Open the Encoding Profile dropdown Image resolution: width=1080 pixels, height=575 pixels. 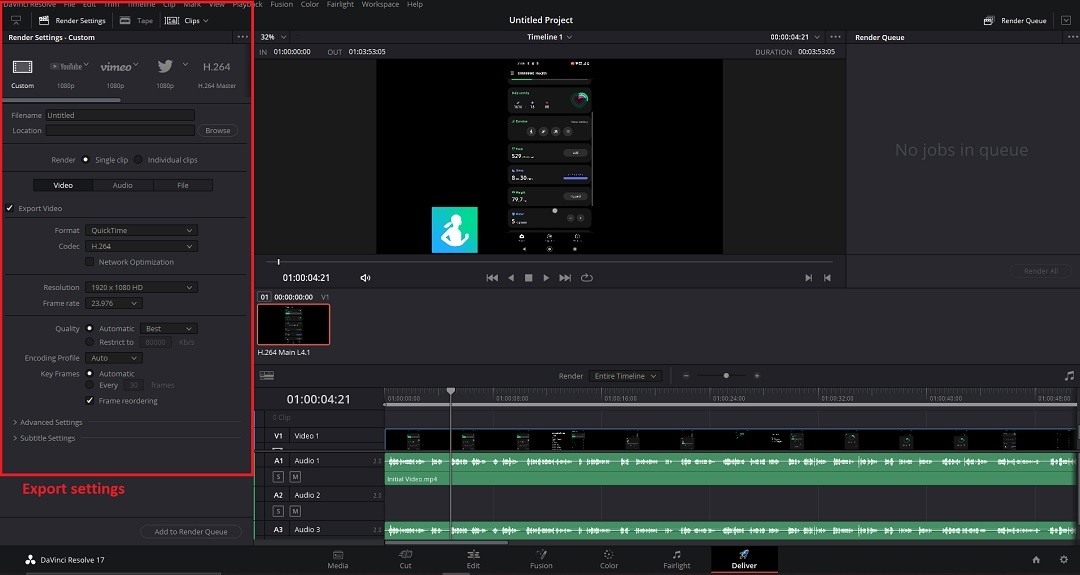[x=114, y=358]
